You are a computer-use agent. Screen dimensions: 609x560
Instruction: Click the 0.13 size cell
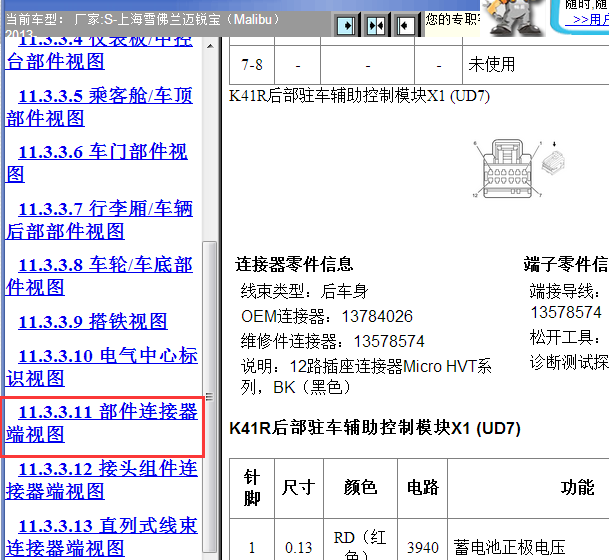(298, 548)
